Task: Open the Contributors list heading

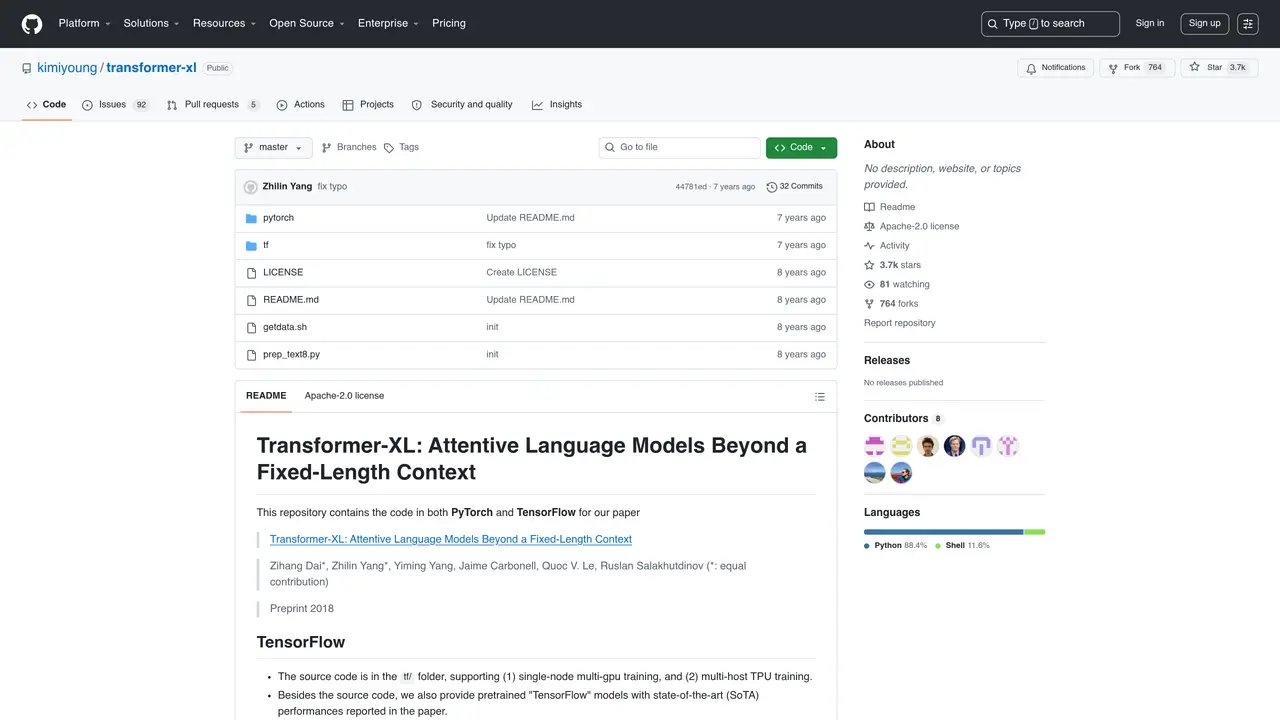Action: coord(904,419)
